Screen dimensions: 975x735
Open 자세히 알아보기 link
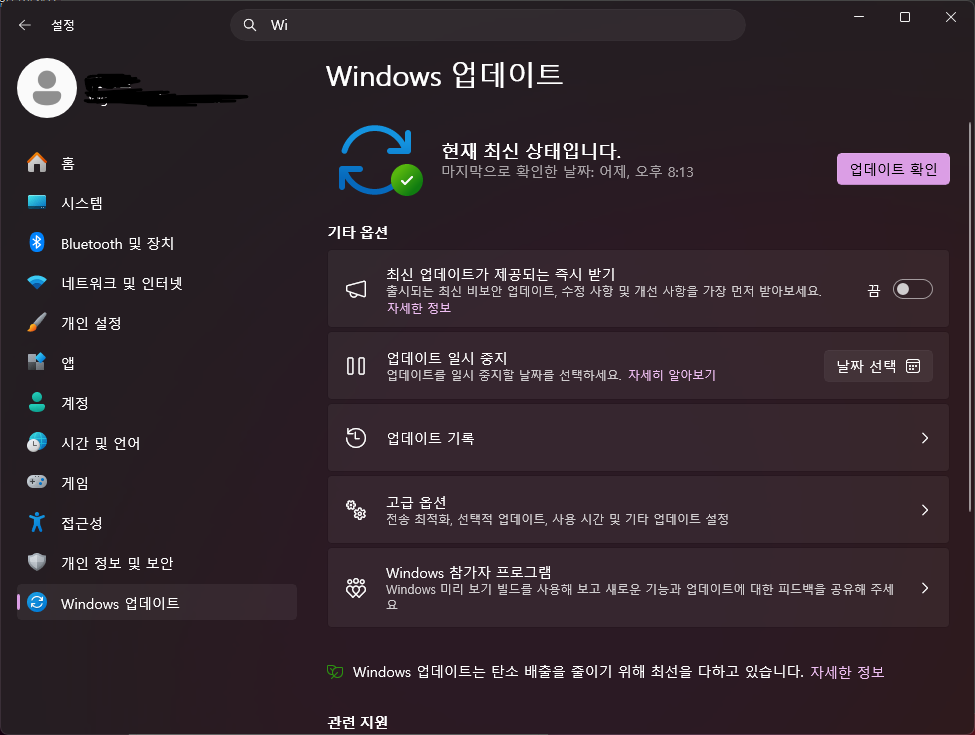(672, 375)
